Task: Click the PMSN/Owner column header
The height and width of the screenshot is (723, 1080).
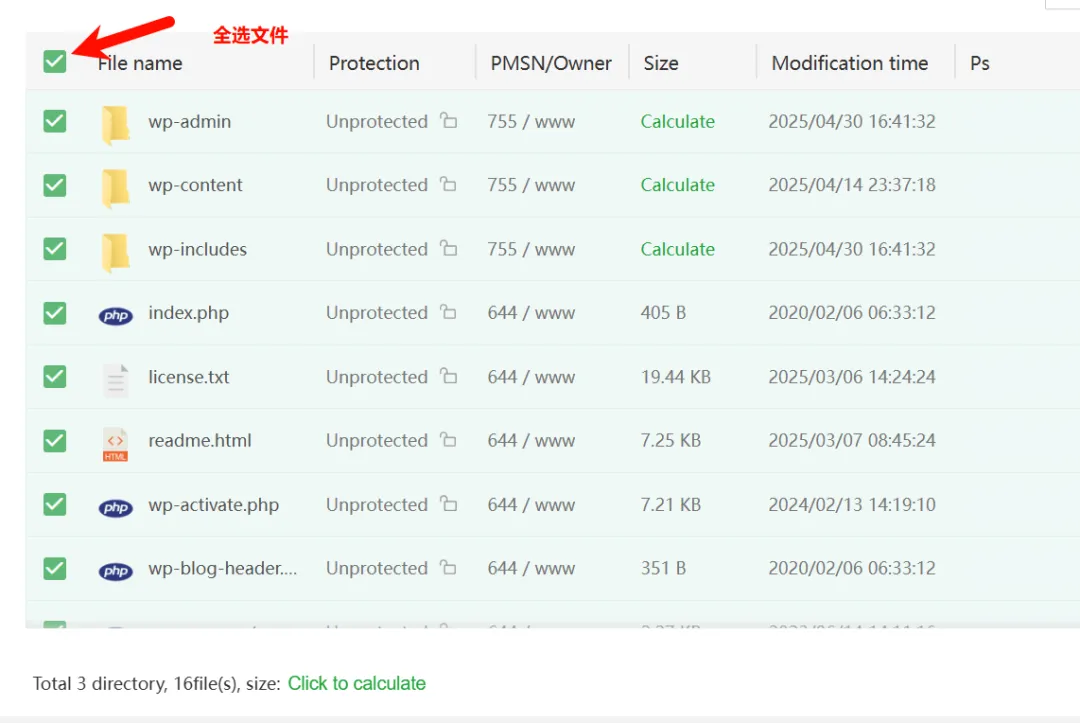Action: click(551, 63)
